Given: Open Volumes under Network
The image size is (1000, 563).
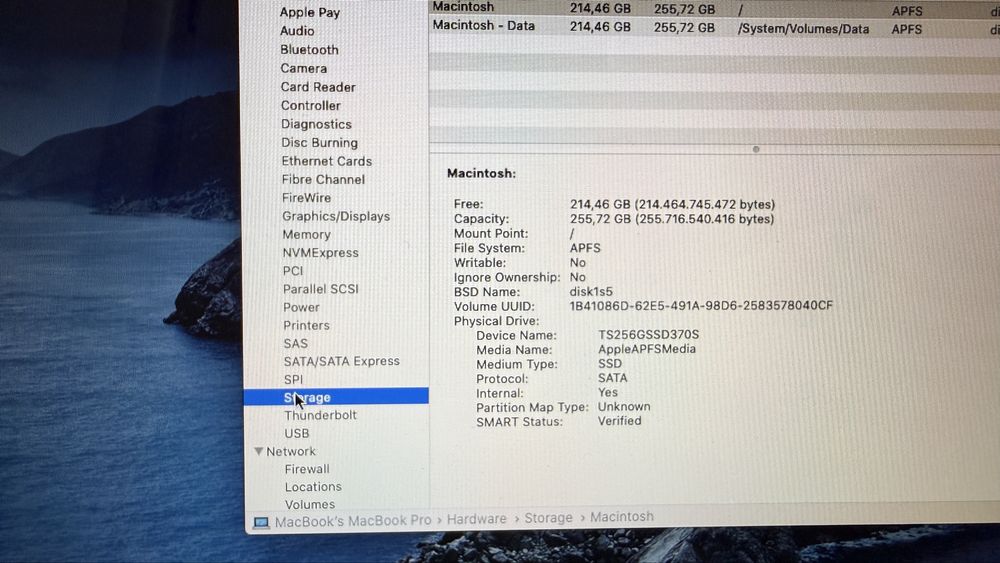Looking at the screenshot, I should point(309,504).
